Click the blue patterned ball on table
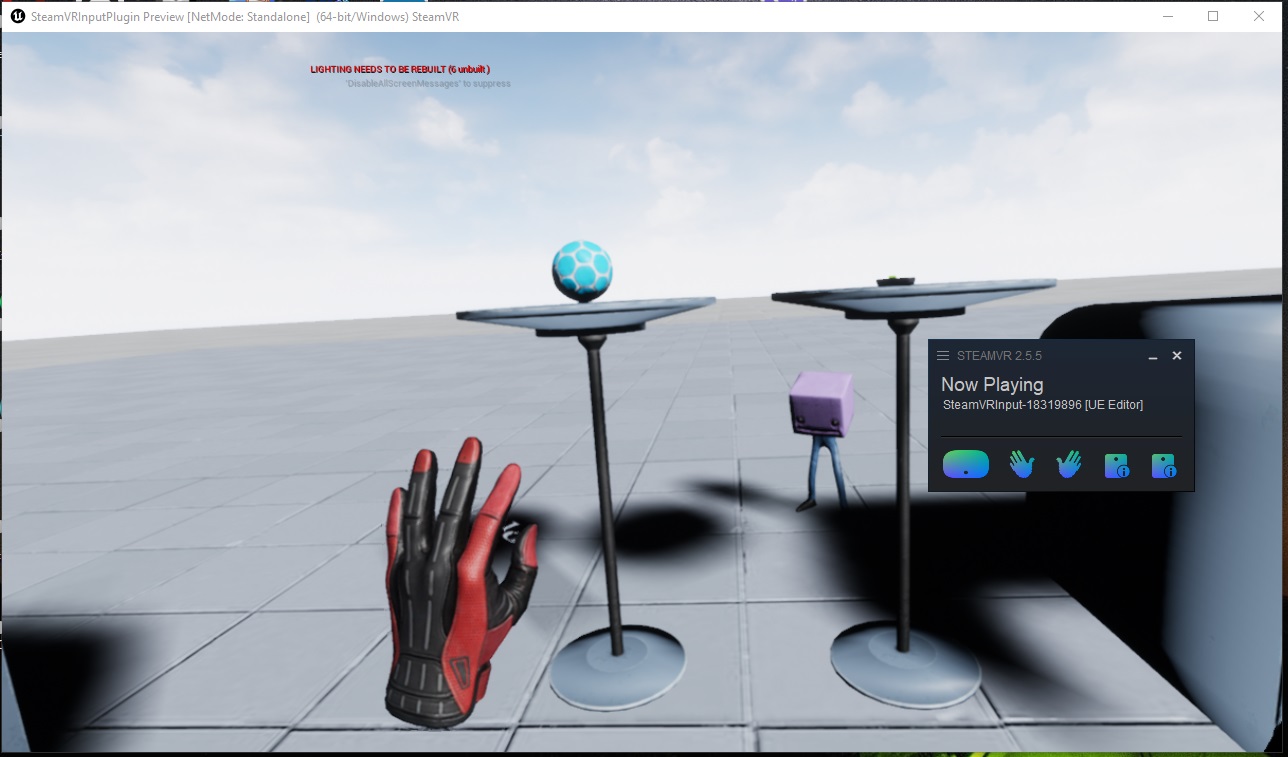 pyautogui.click(x=582, y=270)
